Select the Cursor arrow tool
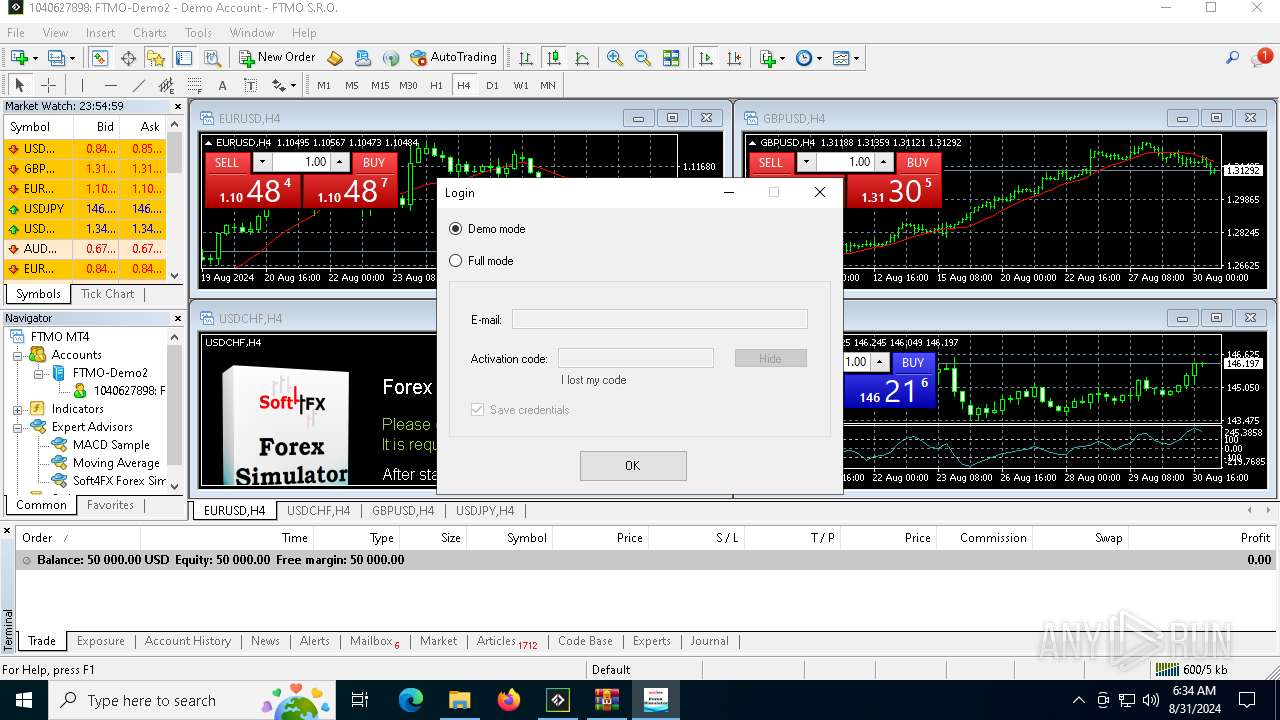Screen dimensions: 1280x720 [19, 85]
